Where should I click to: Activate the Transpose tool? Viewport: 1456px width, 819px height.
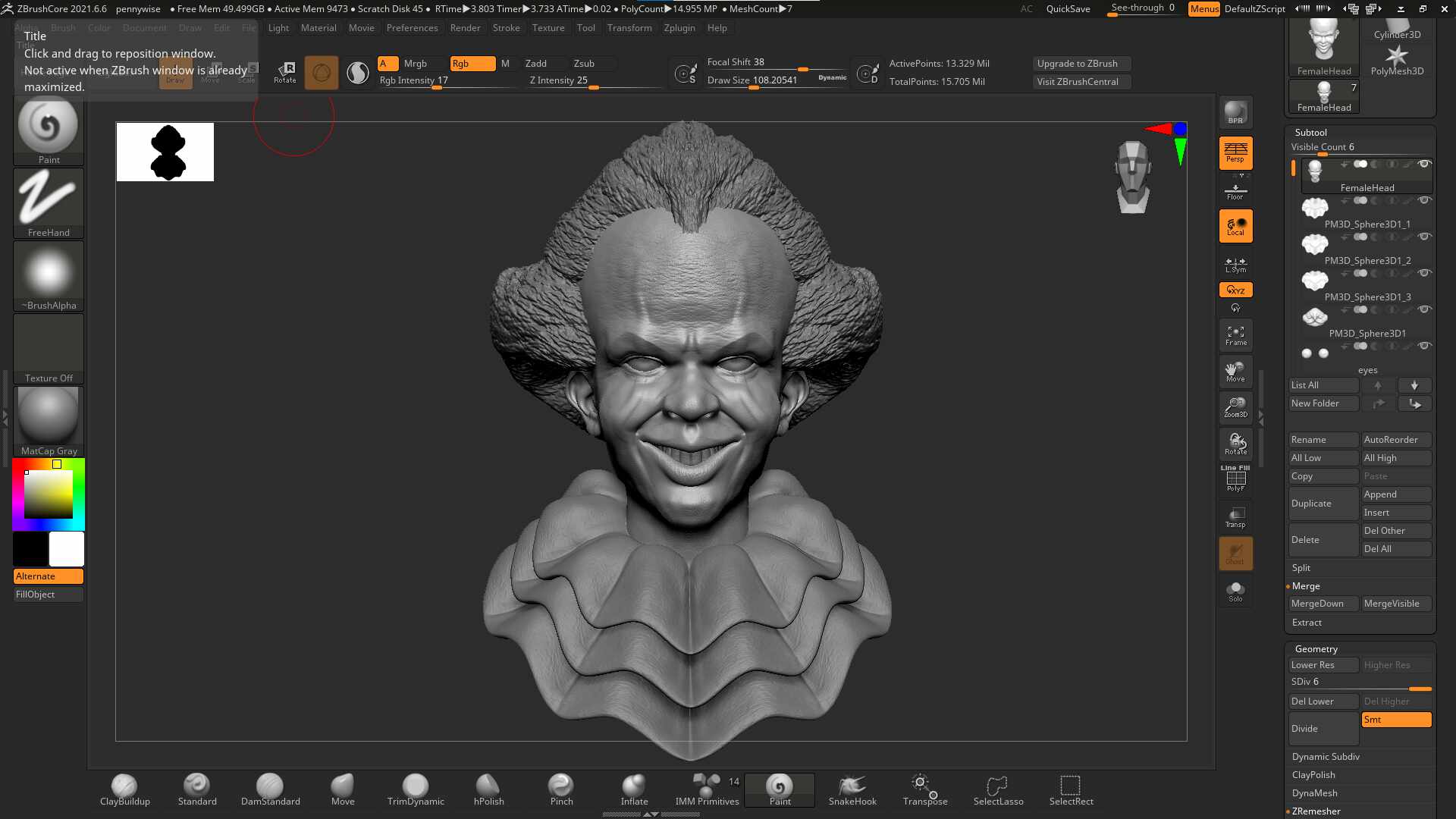coord(924,790)
